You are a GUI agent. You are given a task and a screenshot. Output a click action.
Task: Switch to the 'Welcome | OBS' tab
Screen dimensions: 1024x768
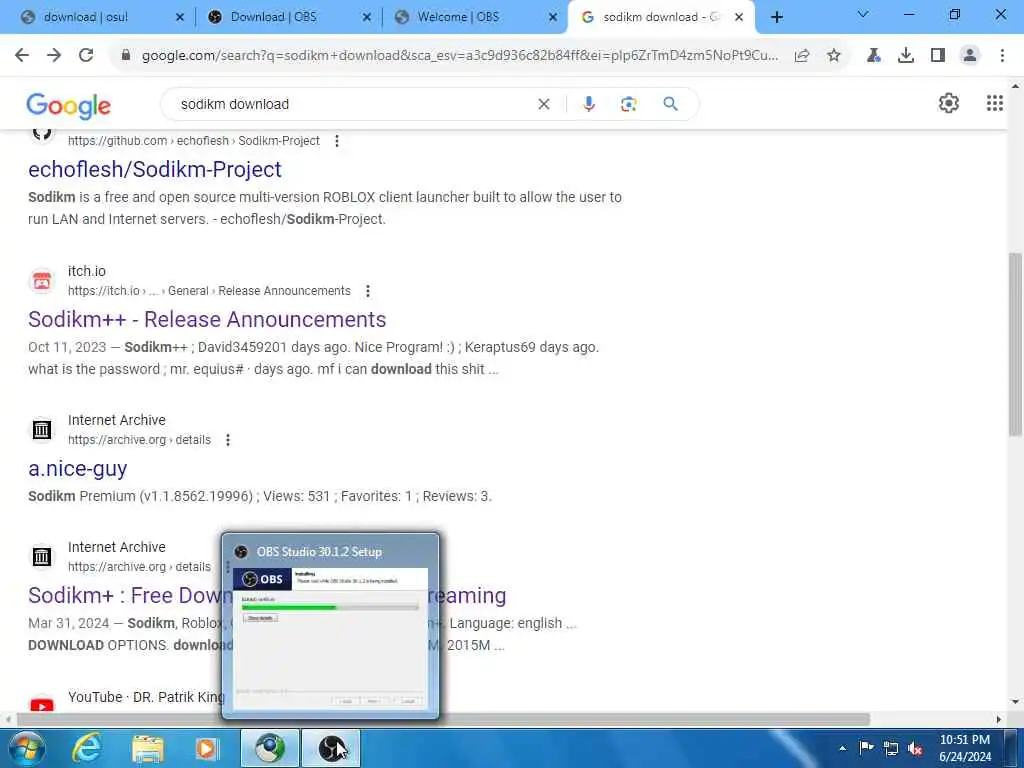pyautogui.click(x=475, y=17)
